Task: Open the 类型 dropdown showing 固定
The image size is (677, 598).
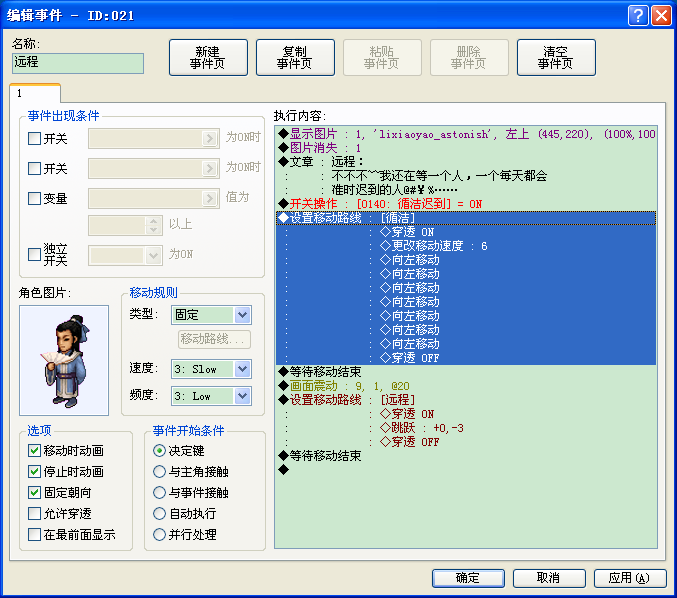Action: (x=211, y=315)
